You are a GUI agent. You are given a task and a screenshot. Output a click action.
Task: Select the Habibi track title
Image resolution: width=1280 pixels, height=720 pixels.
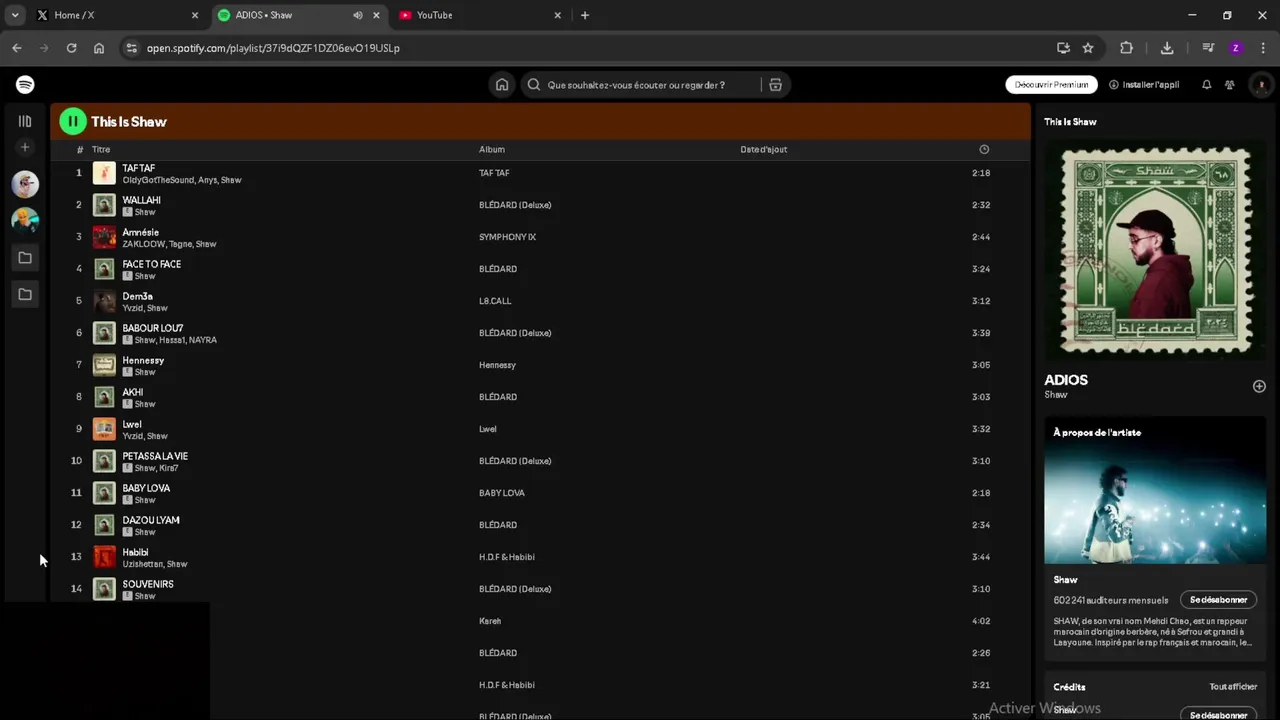(x=135, y=552)
